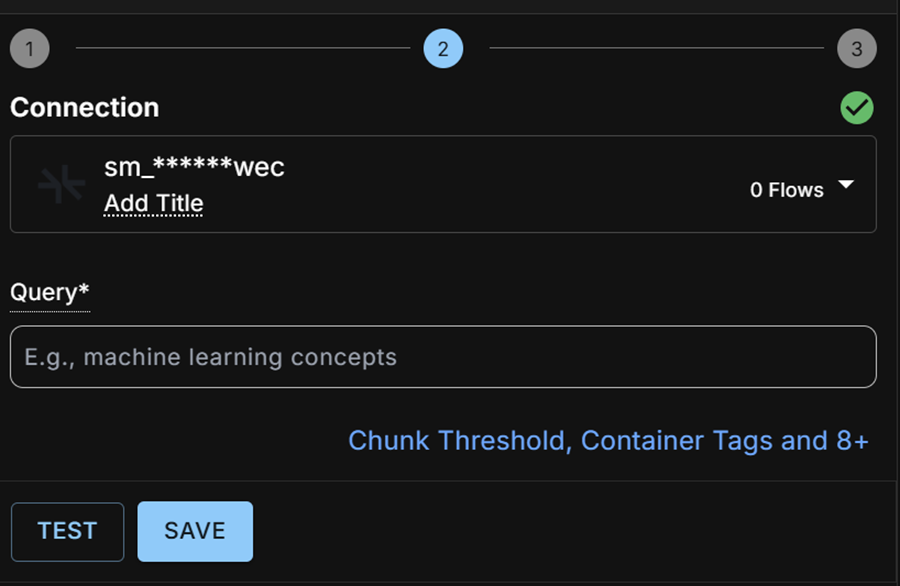Select the highlighted step 2 circle
Image resolution: width=900 pixels, height=586 pixels.
click(x=443, y=48)
